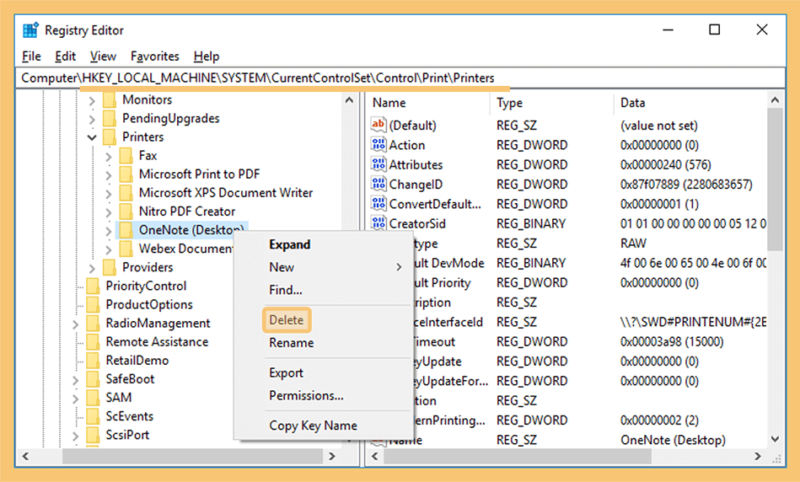
Task: Expand the Microsoft Print to PDF key
Action: tap(109, 175)
